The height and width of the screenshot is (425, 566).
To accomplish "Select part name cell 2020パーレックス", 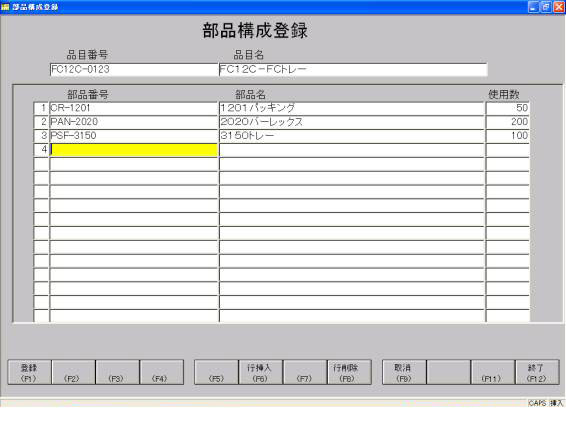I will 352,122.
